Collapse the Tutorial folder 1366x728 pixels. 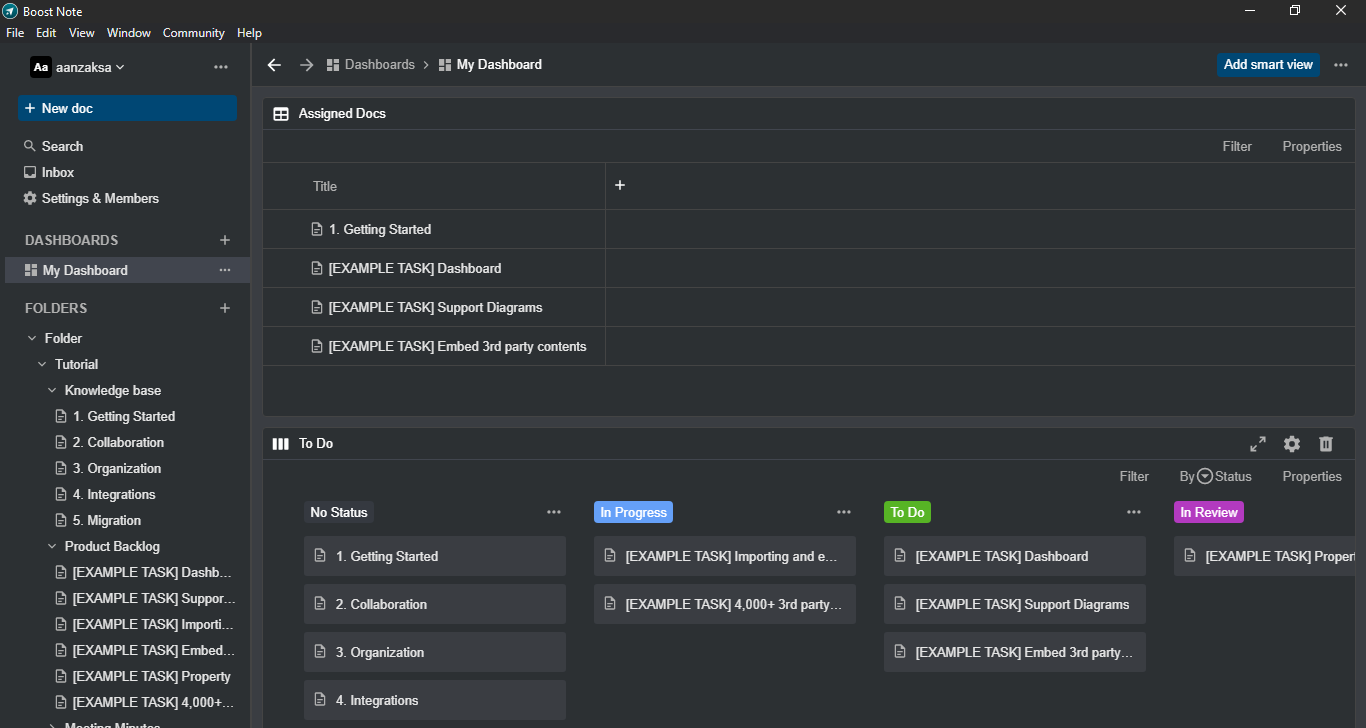point(42,364)
